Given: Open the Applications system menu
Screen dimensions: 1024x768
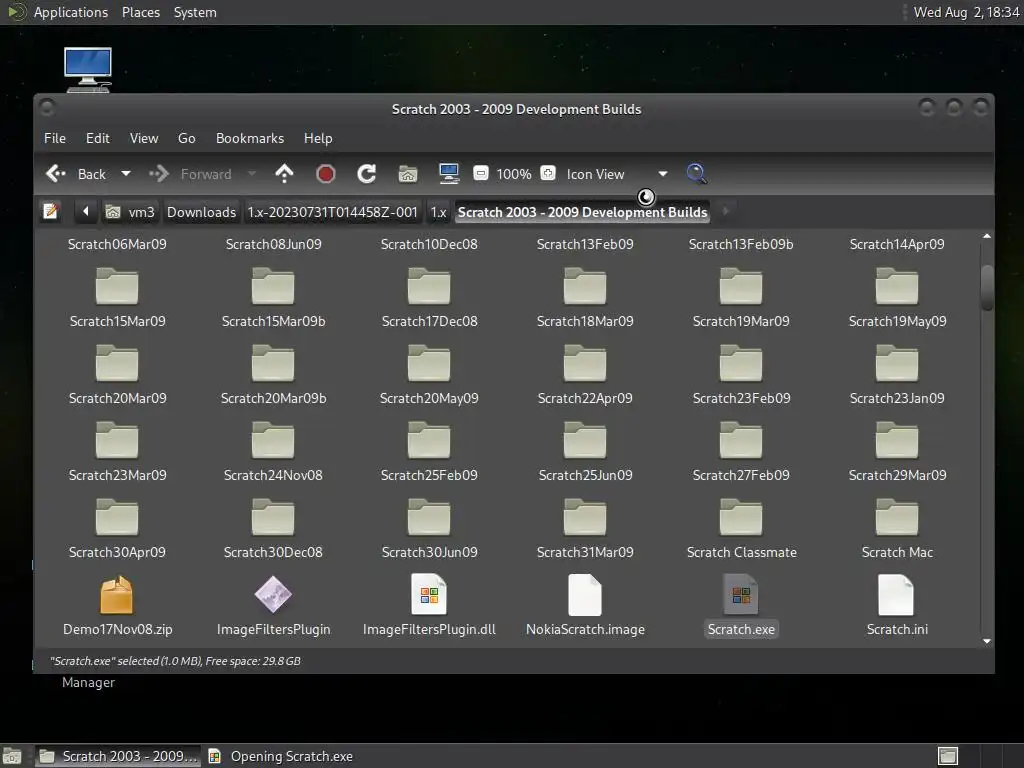Looking at the screenshot, I should (x=71, y=12).
